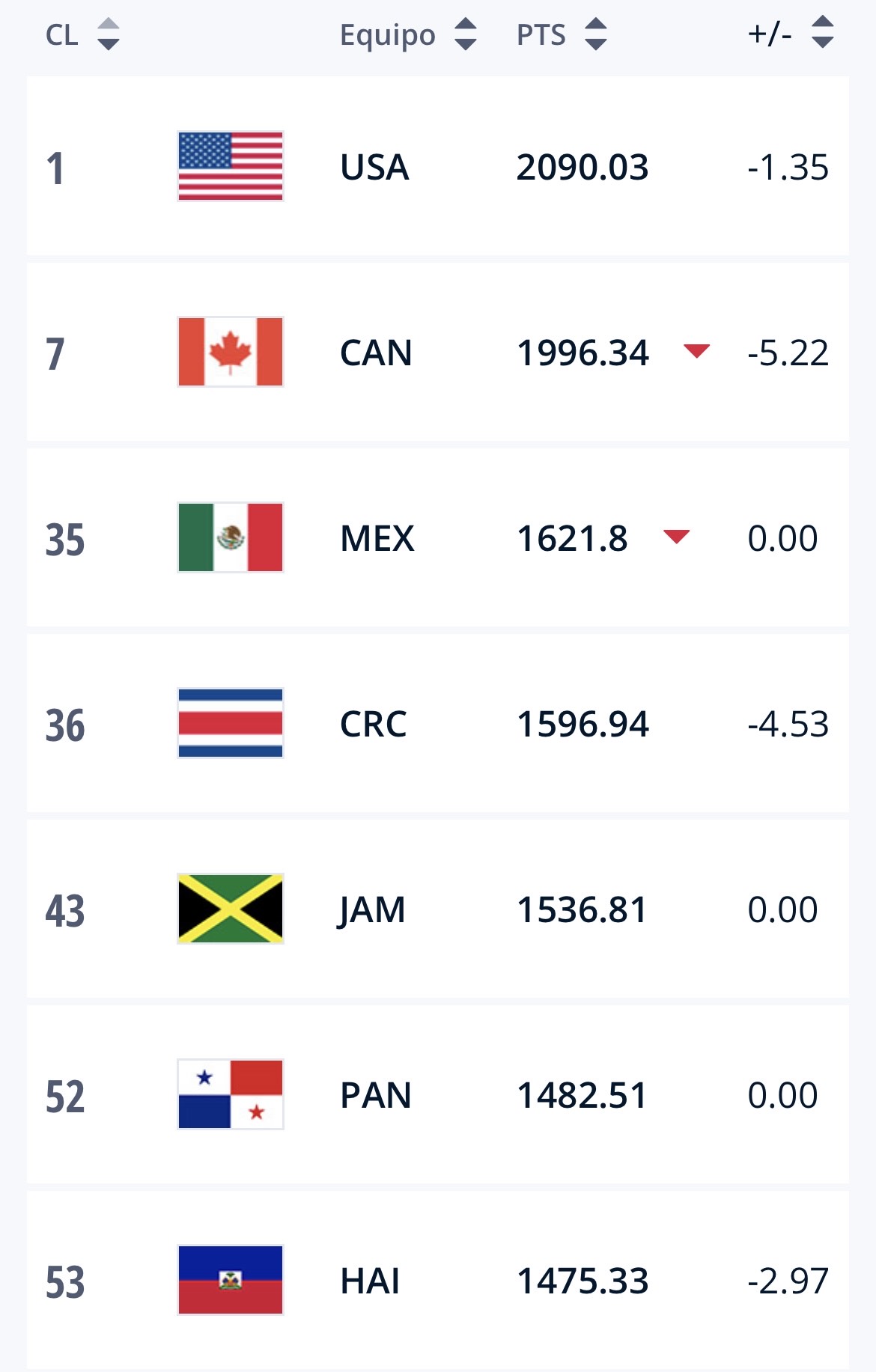The image size is (876, 1372).
Task: Click the Costa Rica flag icon
Action: [231, 723]
